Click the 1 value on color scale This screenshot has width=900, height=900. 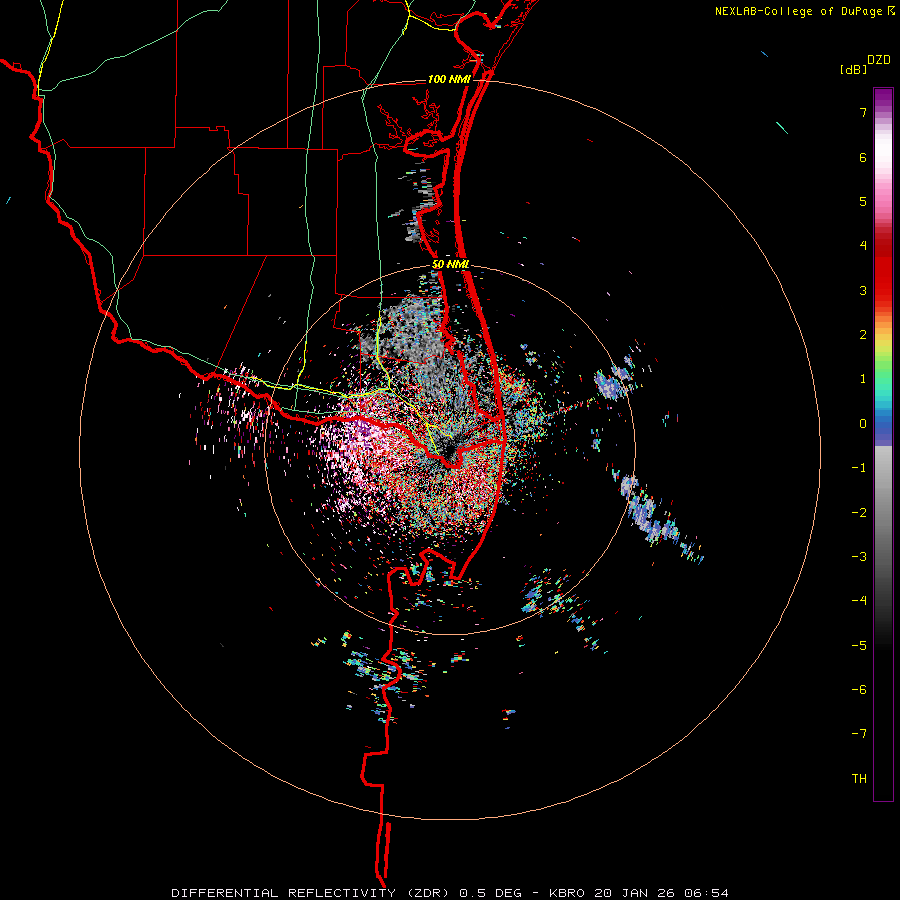863,379
